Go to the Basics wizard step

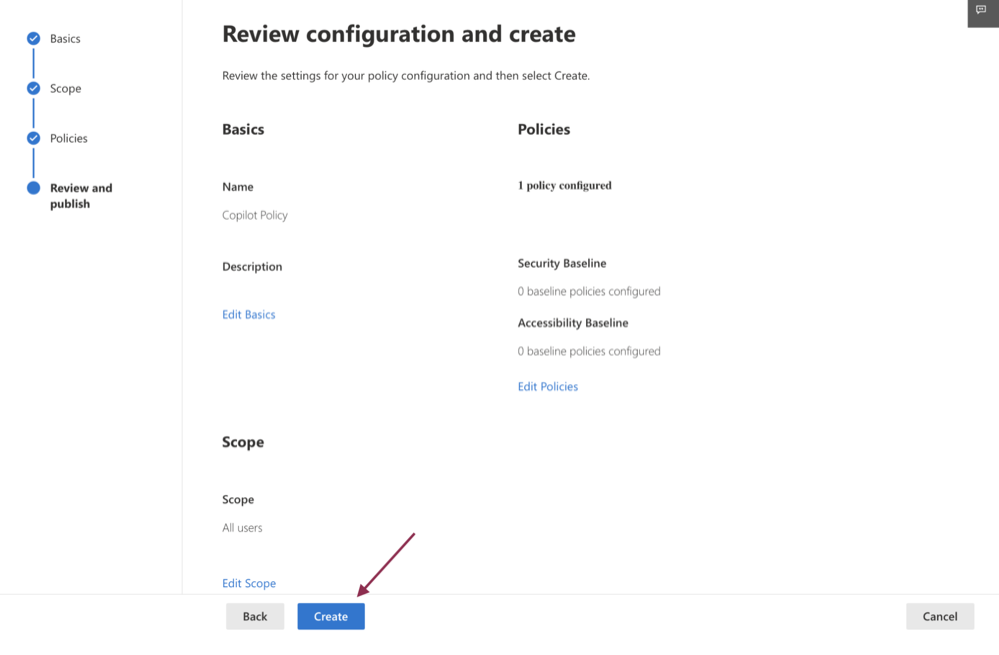(x=65, y=39)
